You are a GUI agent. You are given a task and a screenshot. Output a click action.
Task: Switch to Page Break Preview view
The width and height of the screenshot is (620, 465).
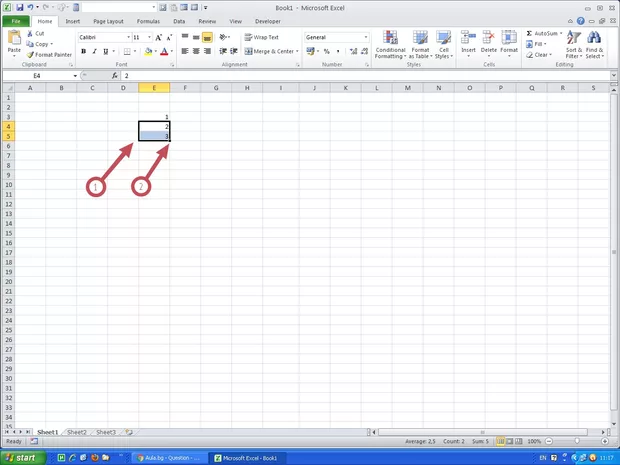[x=519, y=441]
